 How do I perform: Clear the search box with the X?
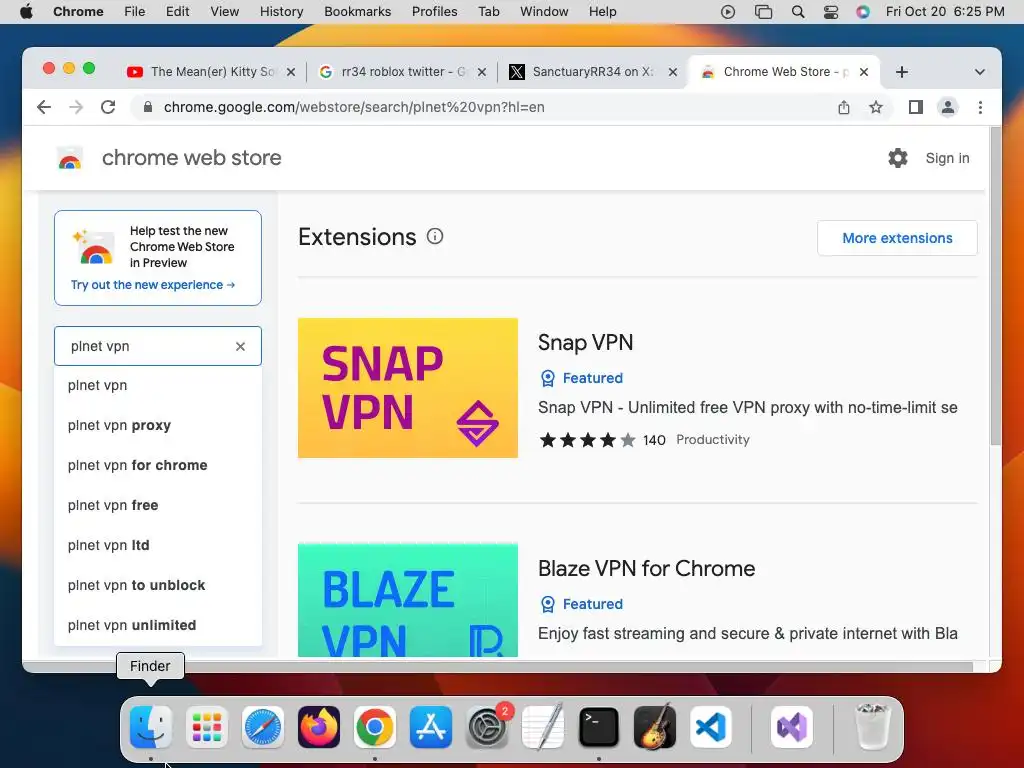240,346
